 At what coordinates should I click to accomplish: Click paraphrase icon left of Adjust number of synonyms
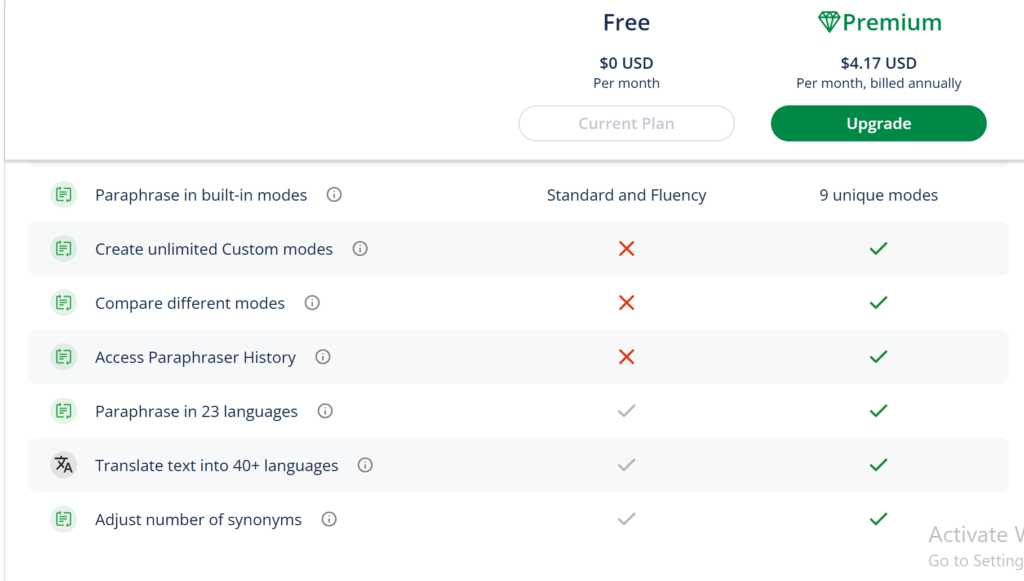pos(63,520)
